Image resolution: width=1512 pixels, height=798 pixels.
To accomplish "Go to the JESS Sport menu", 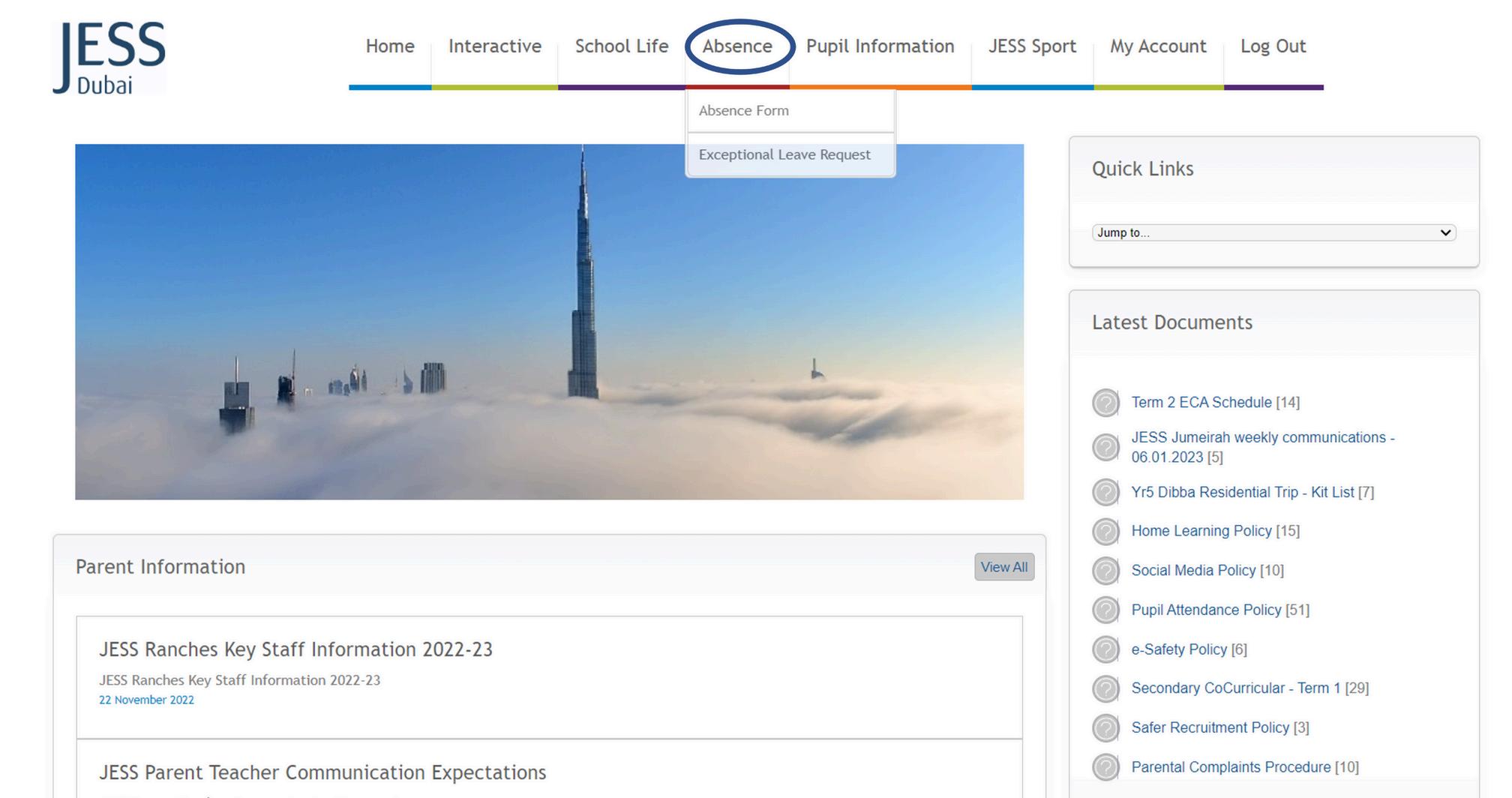I will click(x=1032, y=46).
